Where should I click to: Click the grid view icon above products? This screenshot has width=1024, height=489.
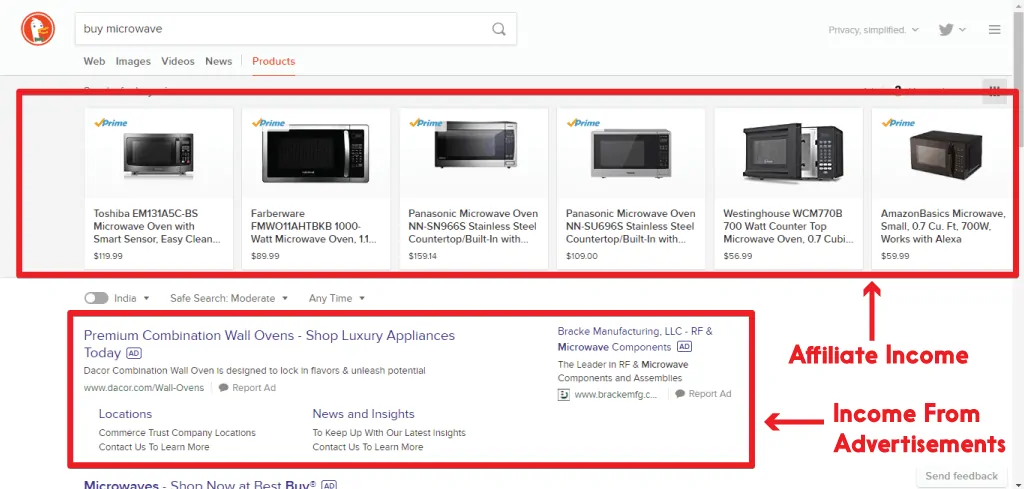tap(994, 91)
